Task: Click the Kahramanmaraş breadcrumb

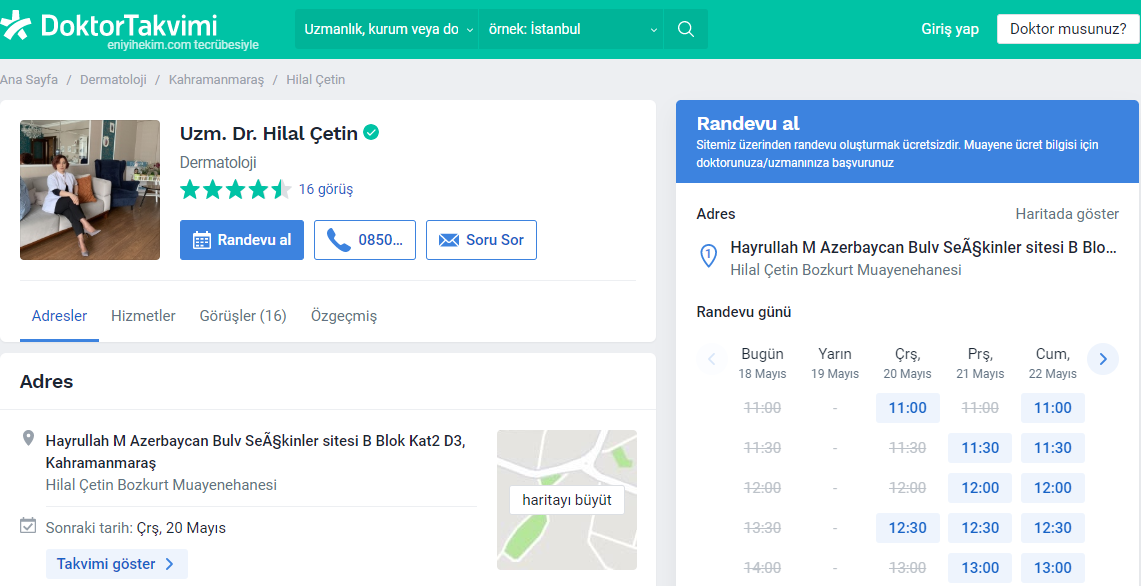Action: tap(216, 79)
